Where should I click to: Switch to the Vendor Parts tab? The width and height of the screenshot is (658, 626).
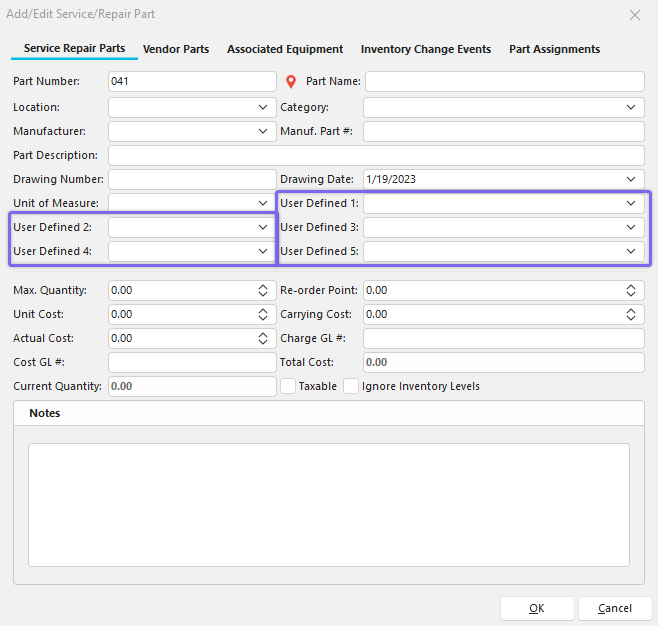[x=176, y=49]
